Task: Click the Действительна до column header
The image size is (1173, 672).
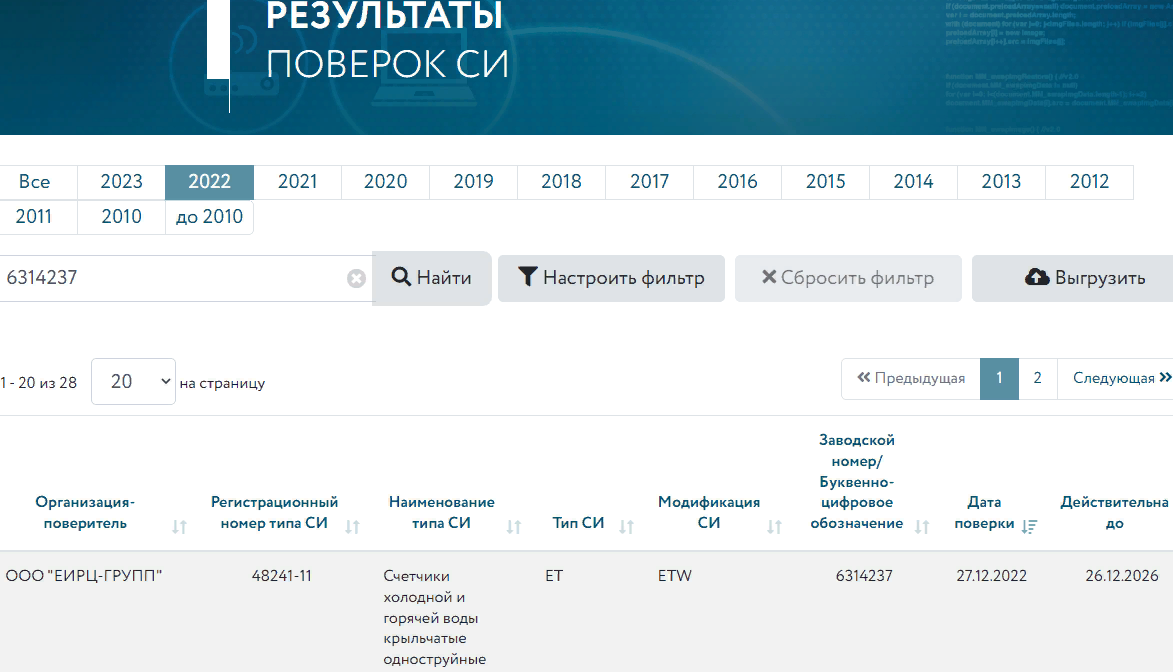Action: pyautogui.click(x=1115, y=513)
